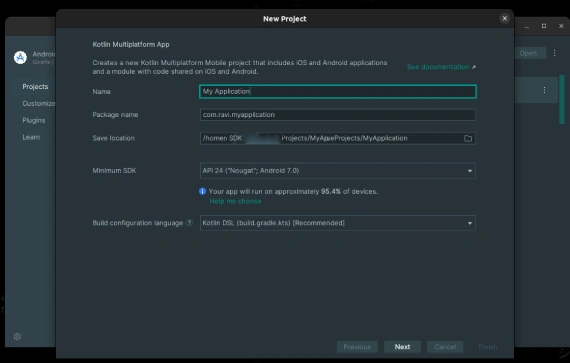Click the Android Studio logo icon
This screenshot has height=363, width=570.
click(x=20, y=57)
